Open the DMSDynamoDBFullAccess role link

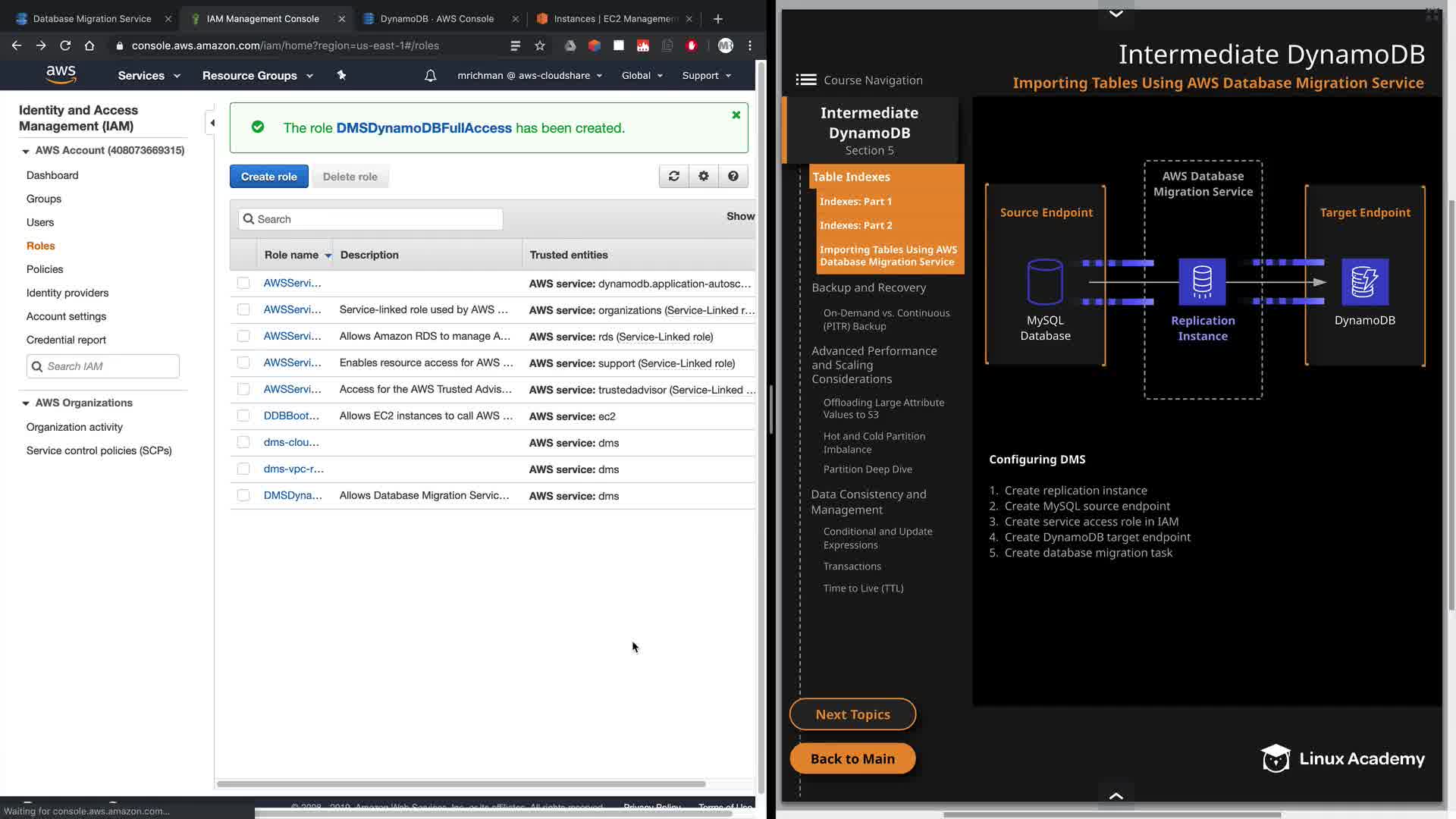tap(423, 128)
